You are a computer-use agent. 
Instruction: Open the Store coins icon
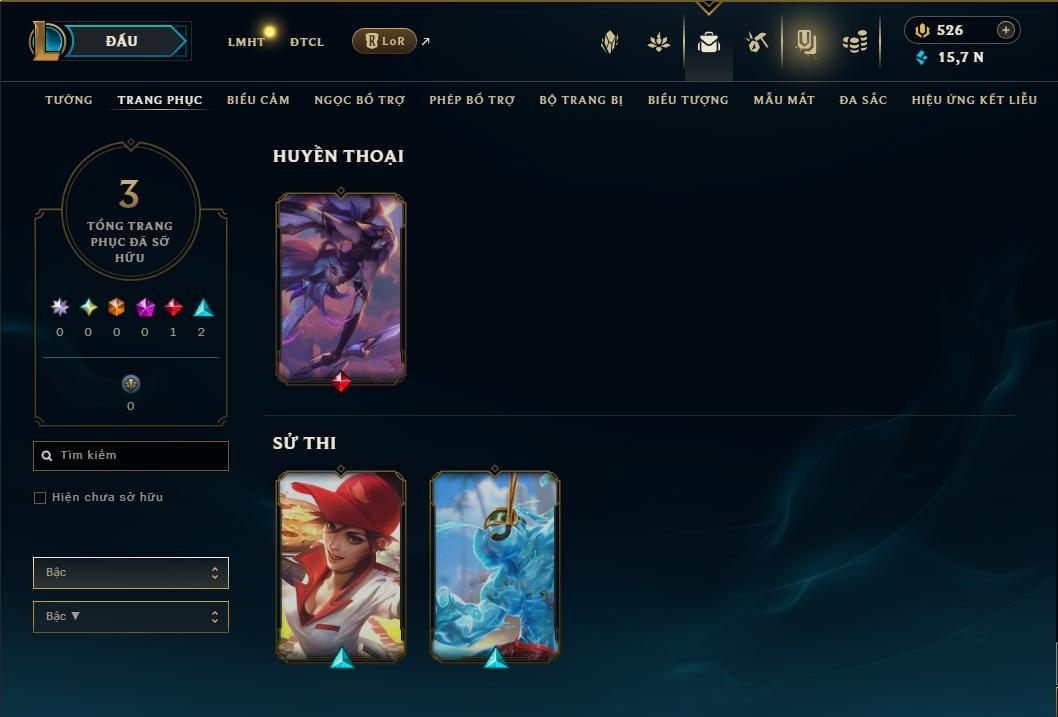point(855,43)
